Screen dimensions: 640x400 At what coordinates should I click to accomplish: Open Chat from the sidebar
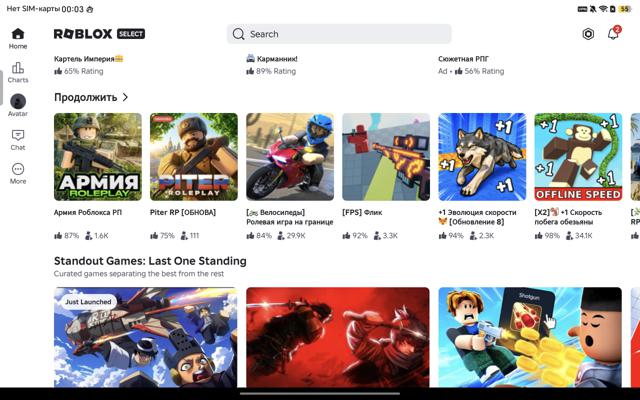click(18, 140)
